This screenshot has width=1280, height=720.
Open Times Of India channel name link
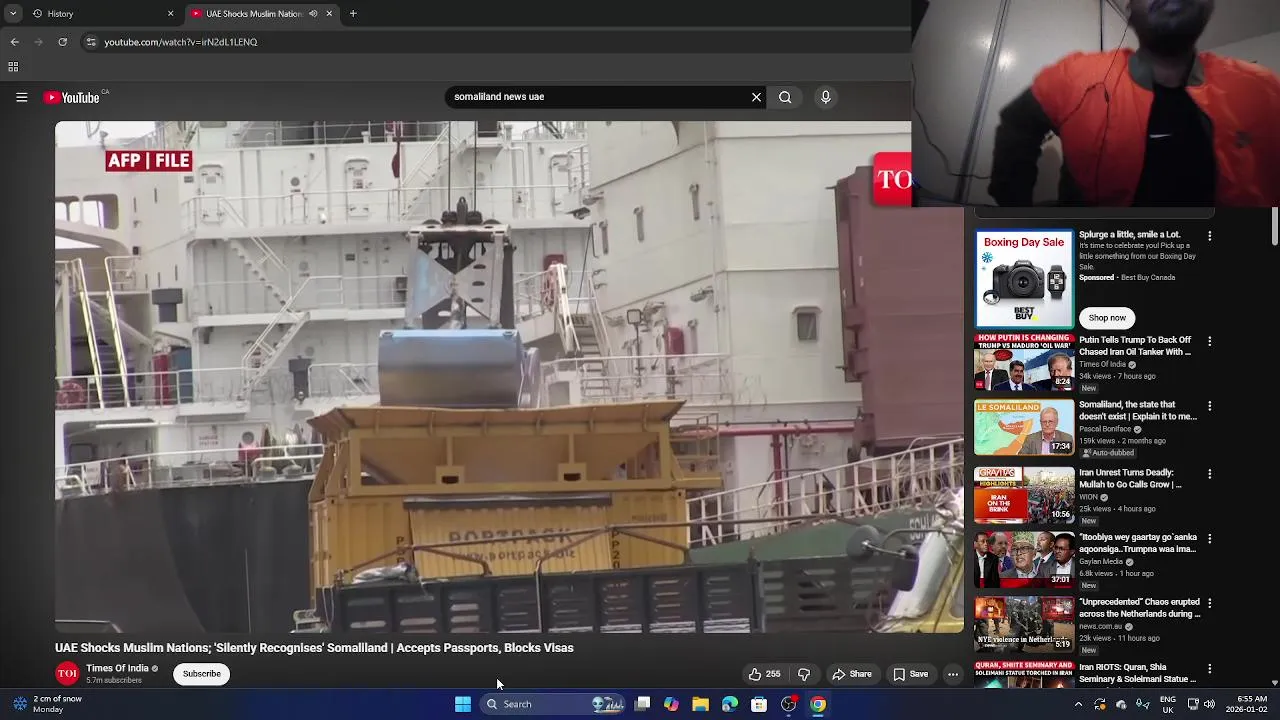117,668
